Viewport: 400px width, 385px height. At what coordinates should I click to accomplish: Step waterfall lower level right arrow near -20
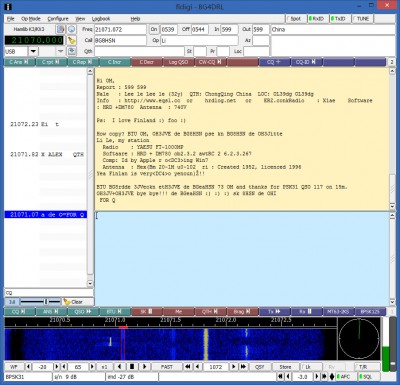[x=57, y=367]
